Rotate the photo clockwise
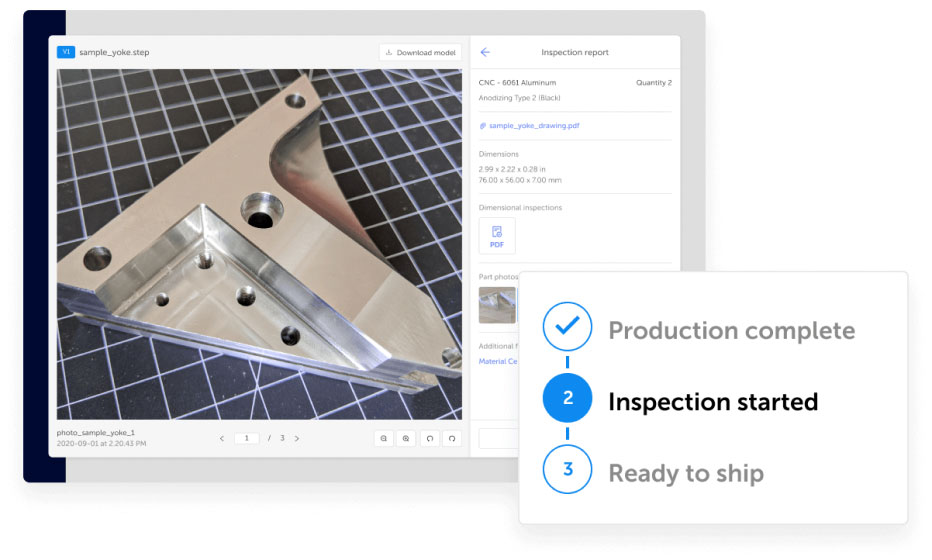The height and width of the screenshot is (560, 932). click(x=452, y=438)
